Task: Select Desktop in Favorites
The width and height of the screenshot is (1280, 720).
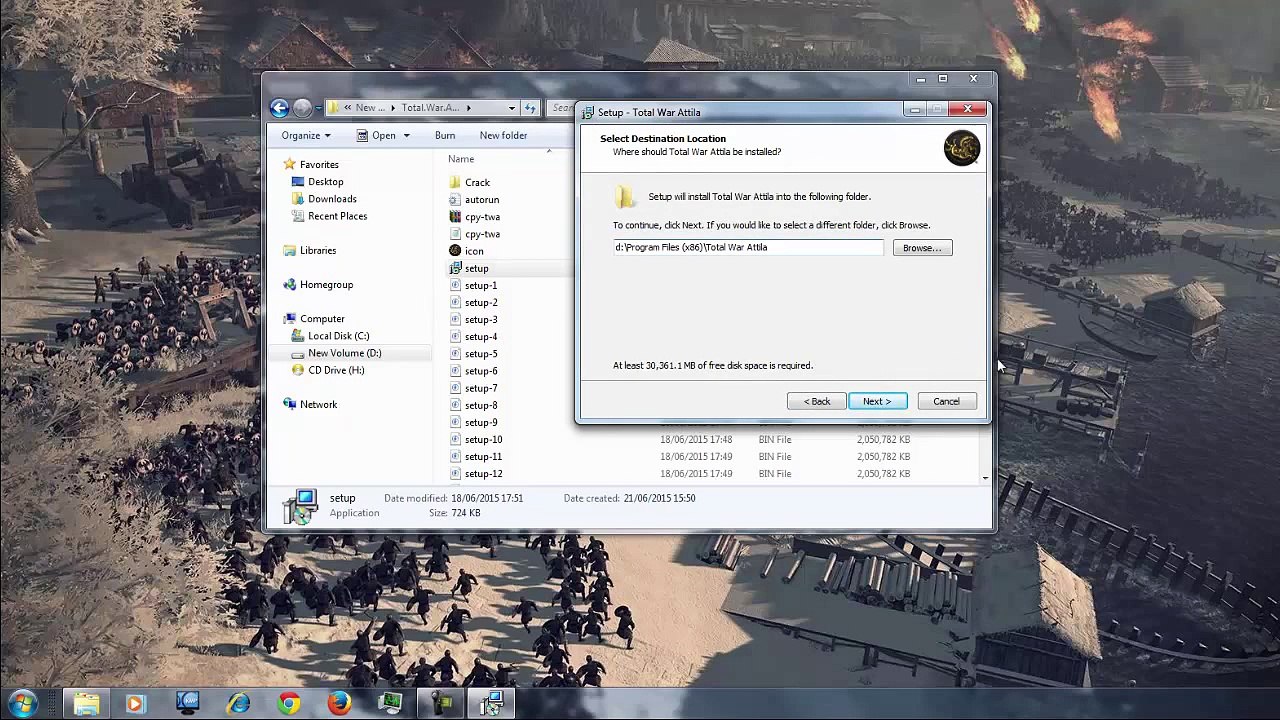Action: pos(317,182)
